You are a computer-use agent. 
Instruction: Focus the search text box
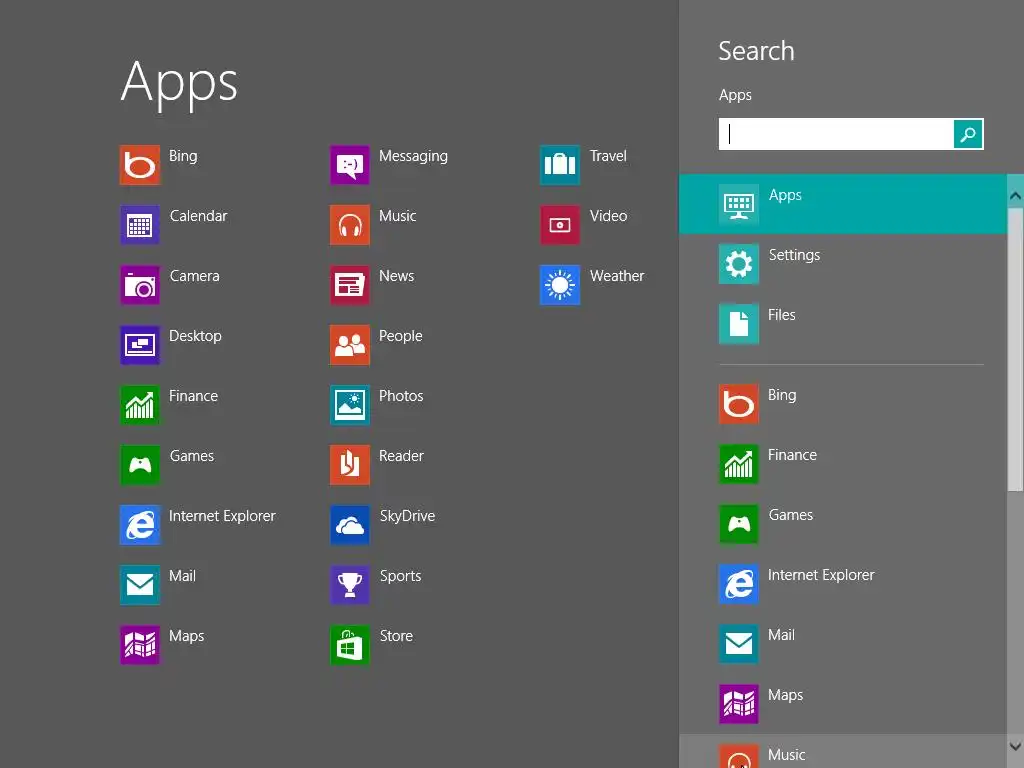pyautogui.click(x=836, y=134)
